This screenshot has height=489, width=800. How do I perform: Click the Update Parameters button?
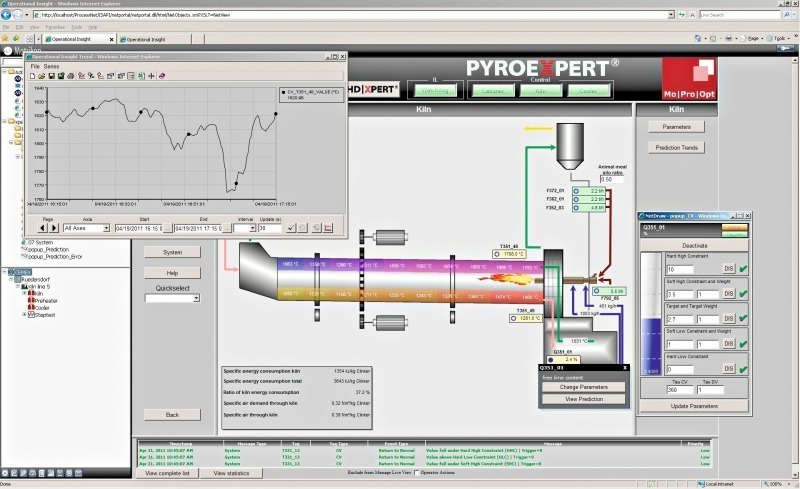tap(694, 406)
